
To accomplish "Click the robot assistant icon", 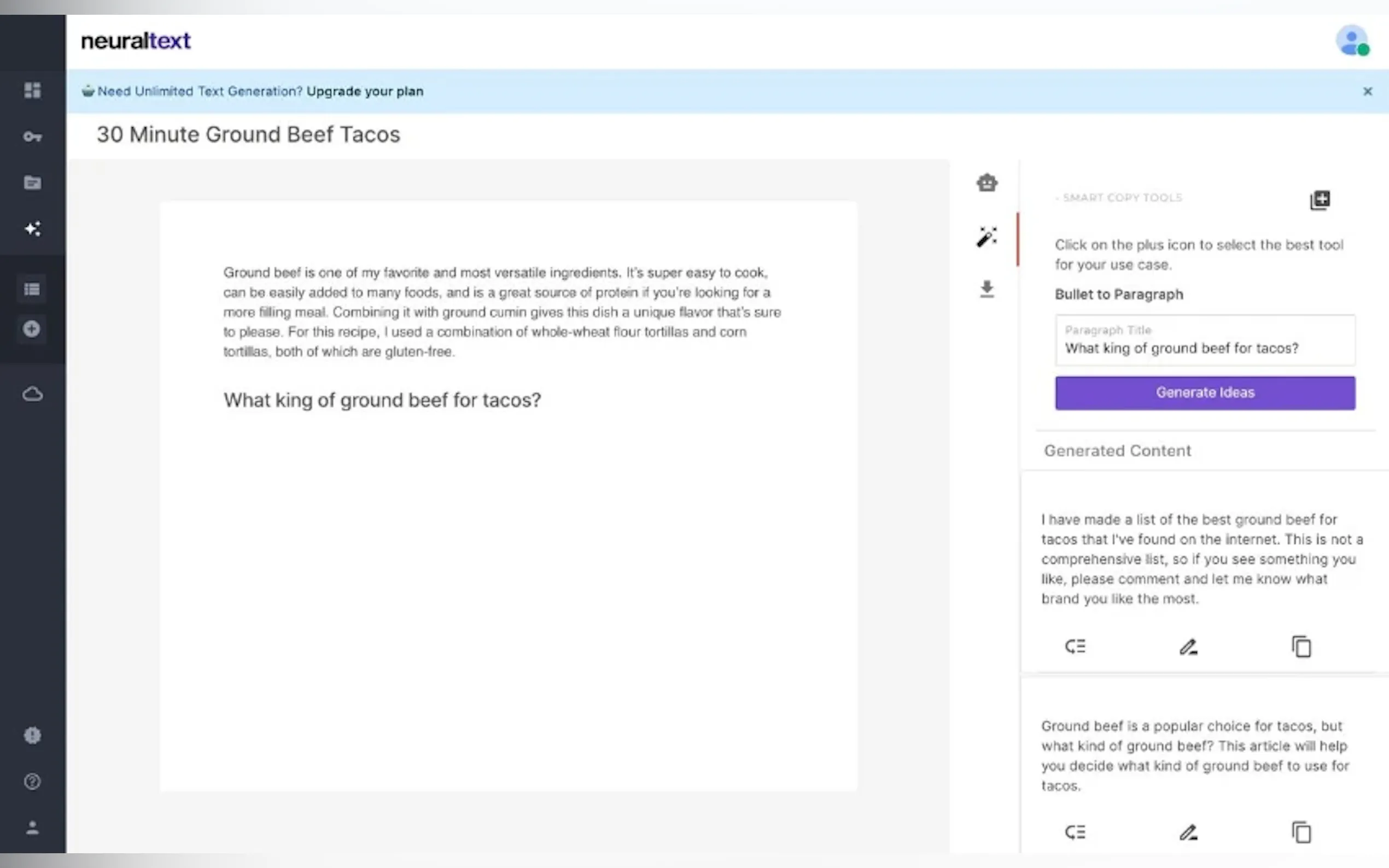I will [987, 183].
